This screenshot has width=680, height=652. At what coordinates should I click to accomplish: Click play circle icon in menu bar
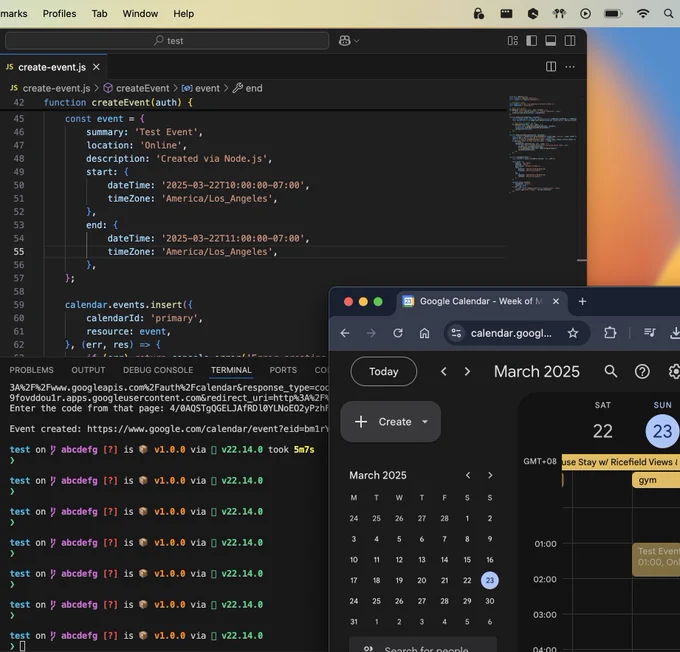point(585,13)
